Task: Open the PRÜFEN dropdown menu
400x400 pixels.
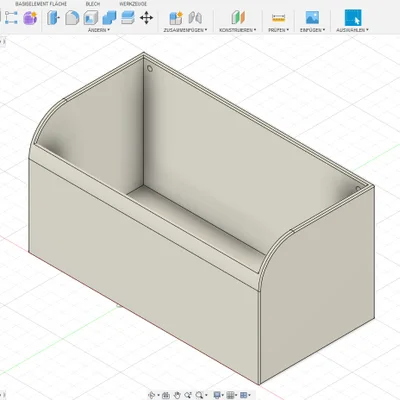Action: click(x=278, y=30)
